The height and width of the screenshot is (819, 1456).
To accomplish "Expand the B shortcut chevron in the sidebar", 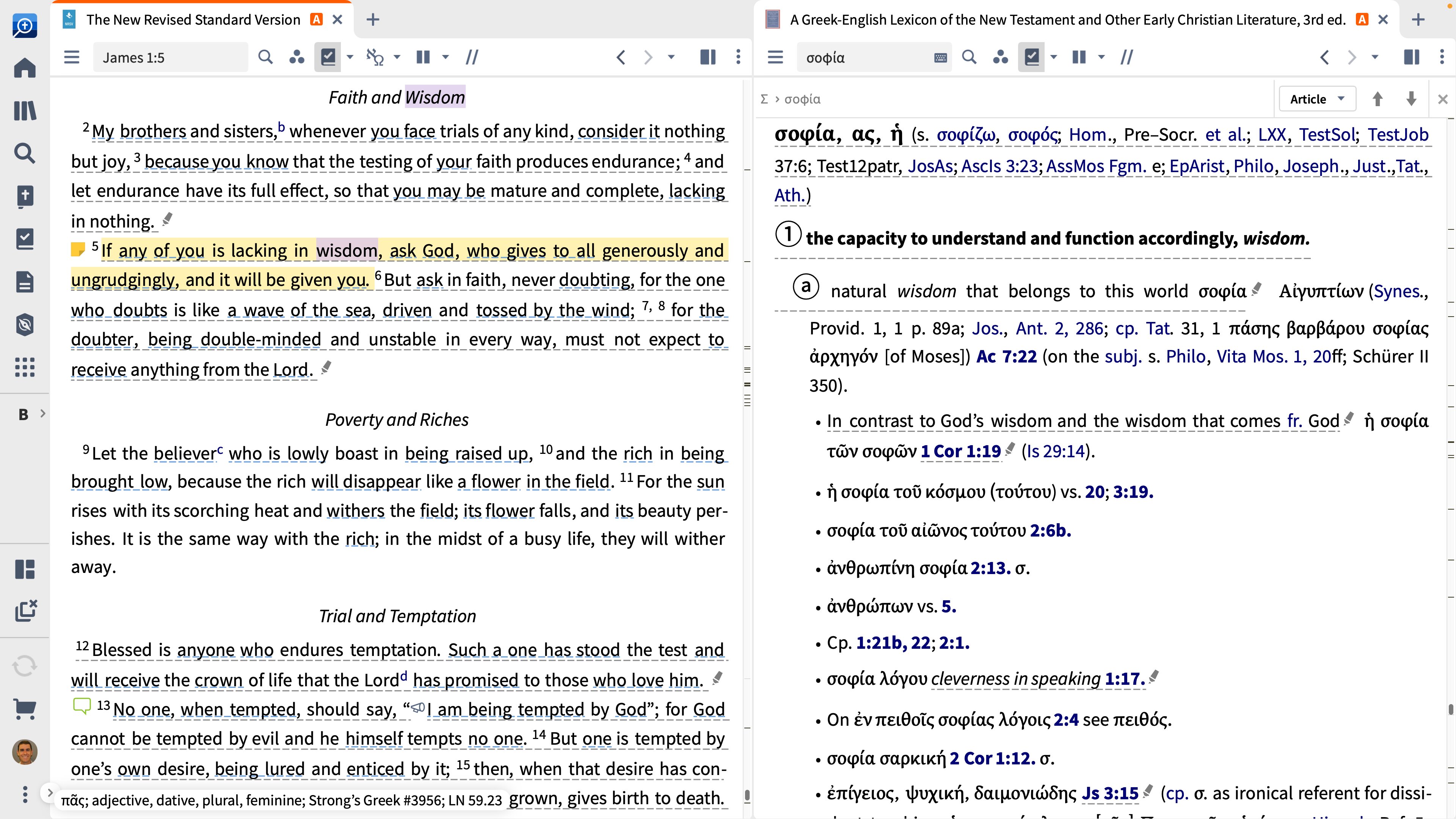I will [42, 414].
